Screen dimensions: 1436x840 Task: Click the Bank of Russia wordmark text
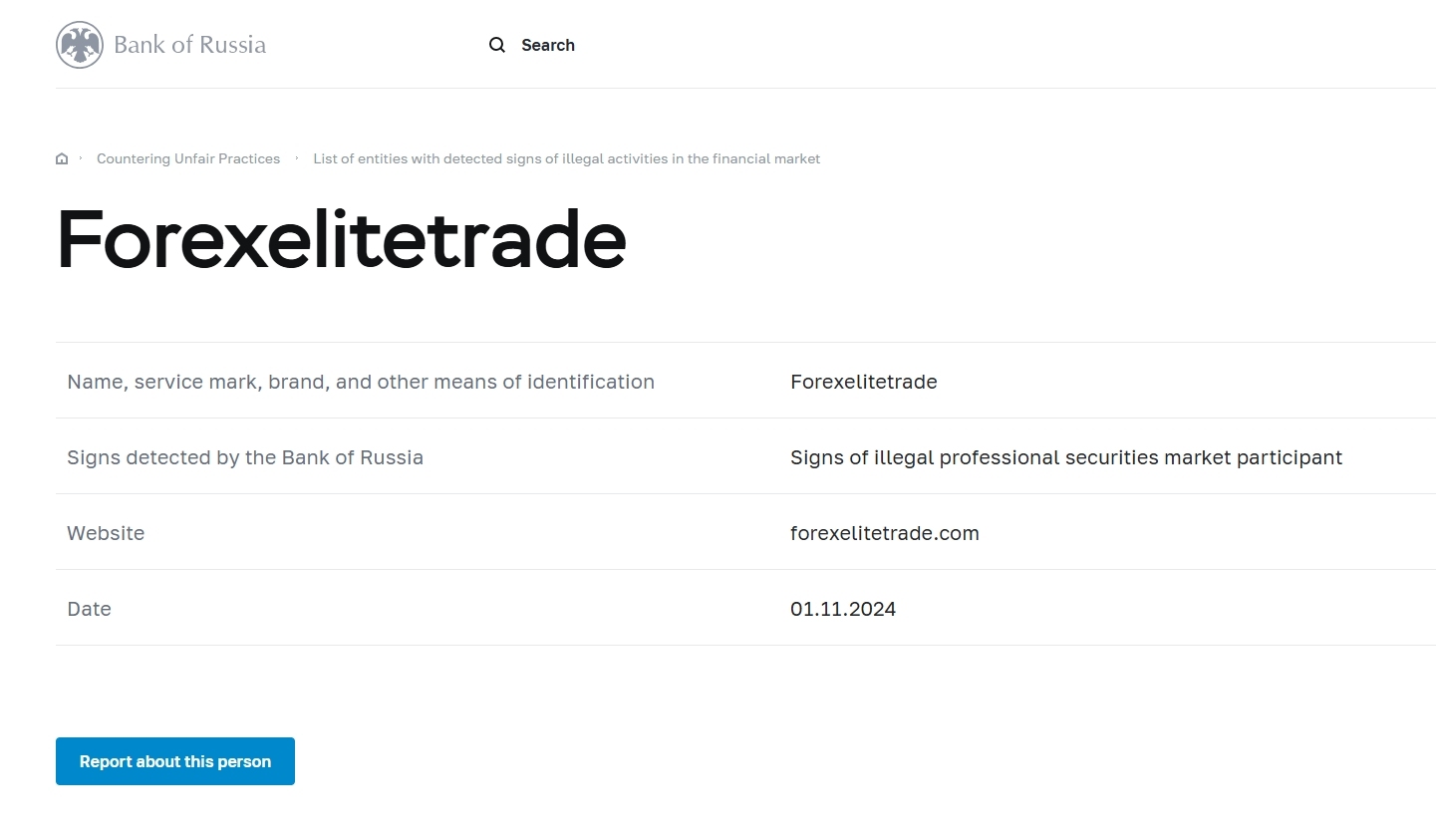[x=189, y=45]
